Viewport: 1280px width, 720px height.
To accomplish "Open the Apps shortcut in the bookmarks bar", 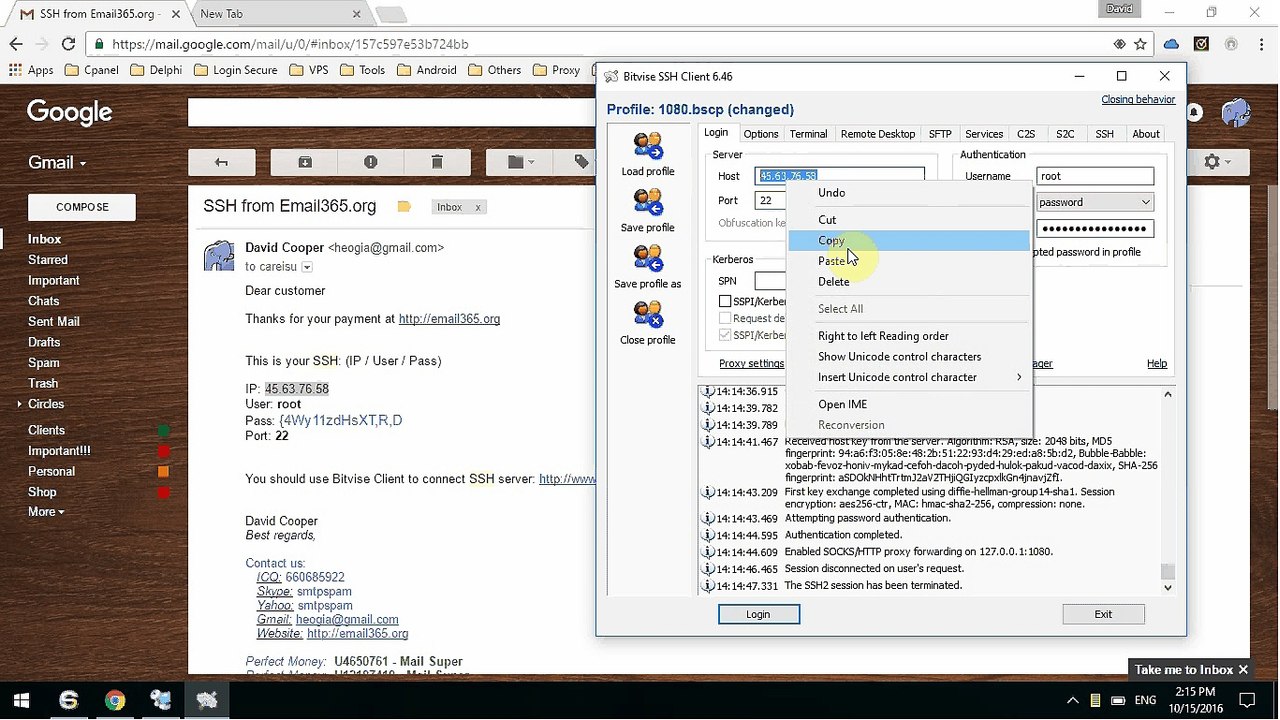I will point(31,70).
